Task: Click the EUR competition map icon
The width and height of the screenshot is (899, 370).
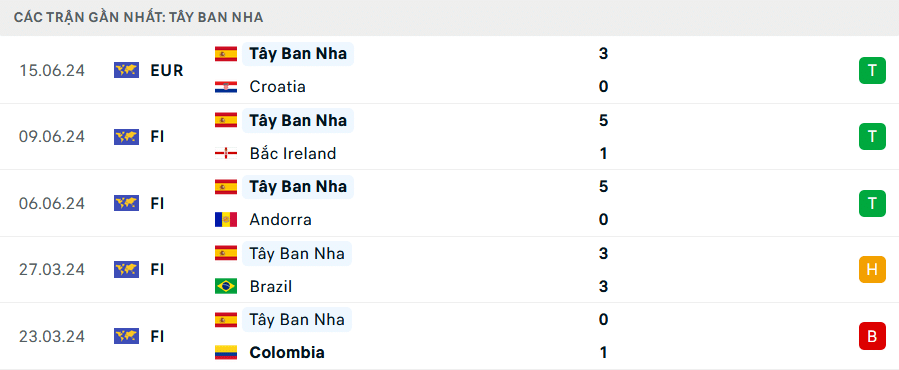Action: (126, 71)
